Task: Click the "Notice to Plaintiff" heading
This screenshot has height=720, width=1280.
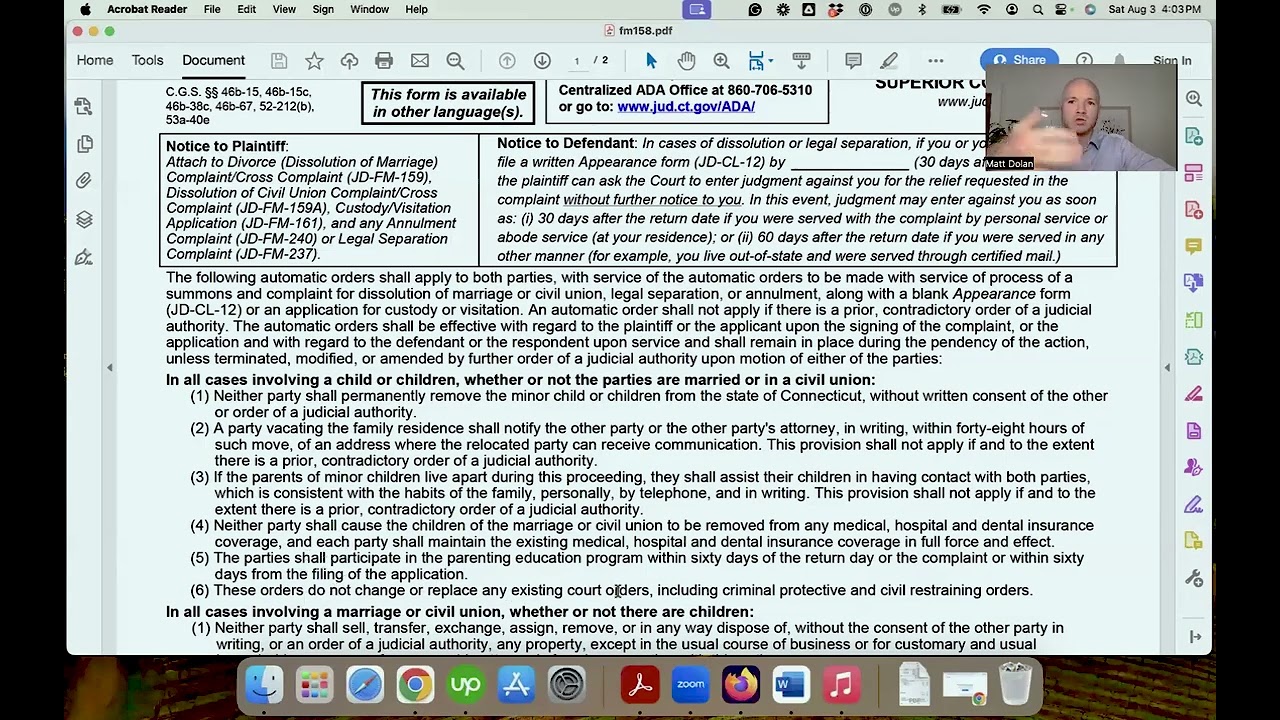Action: click(226, 146)
